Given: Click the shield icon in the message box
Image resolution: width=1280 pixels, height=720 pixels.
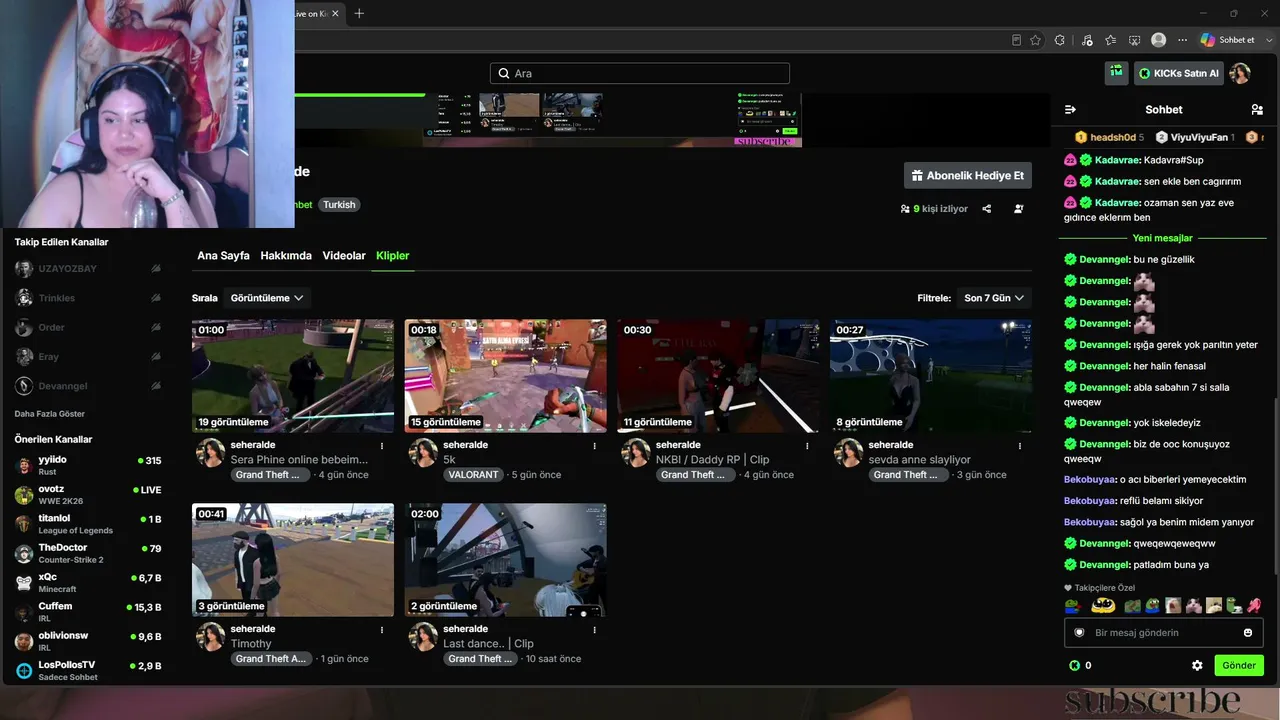Looking at the screenshot, I should coord(1079,633).
